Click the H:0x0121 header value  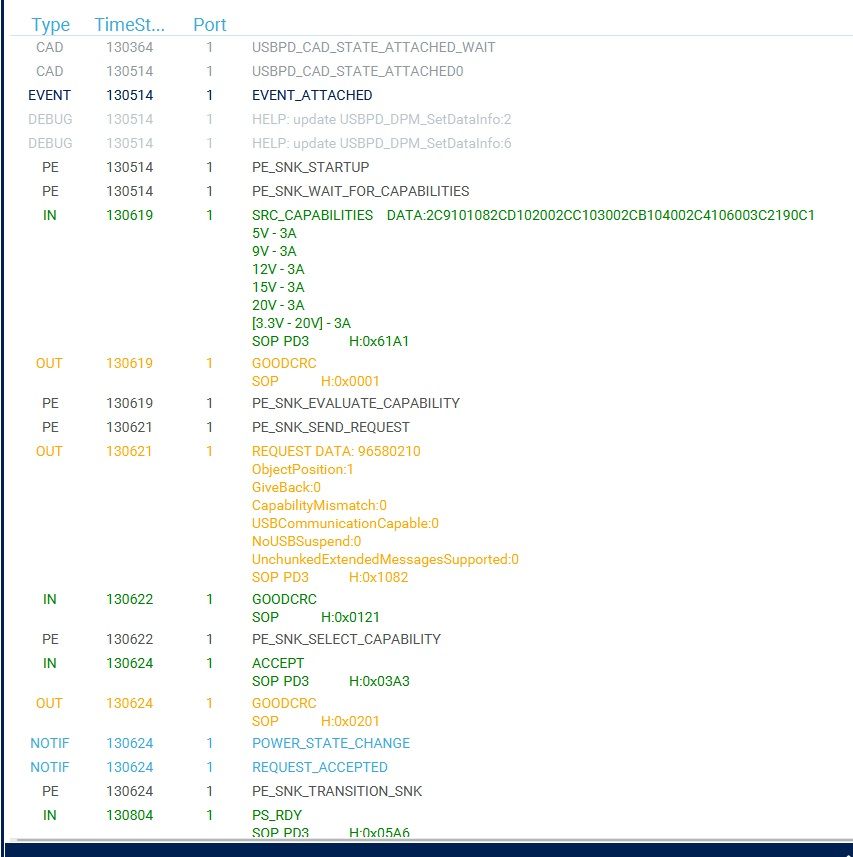pos(350,618)
